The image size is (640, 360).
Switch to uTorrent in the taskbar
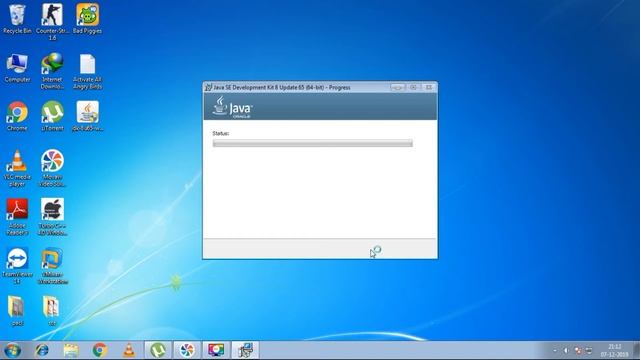tap(158, 350)
